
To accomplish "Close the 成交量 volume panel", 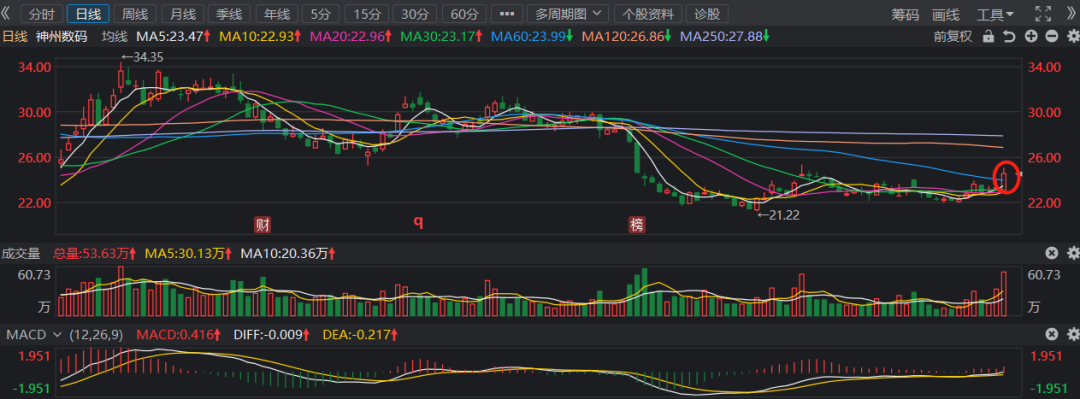I will (1052, 254).
